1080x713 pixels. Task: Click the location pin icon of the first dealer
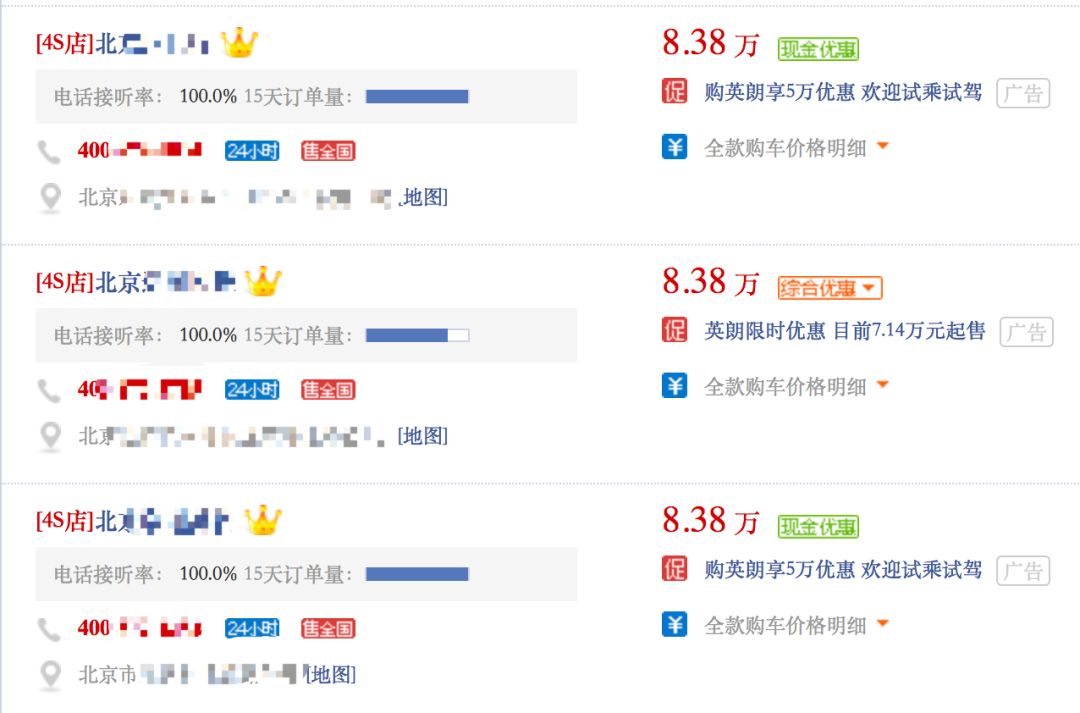point(49,198)
